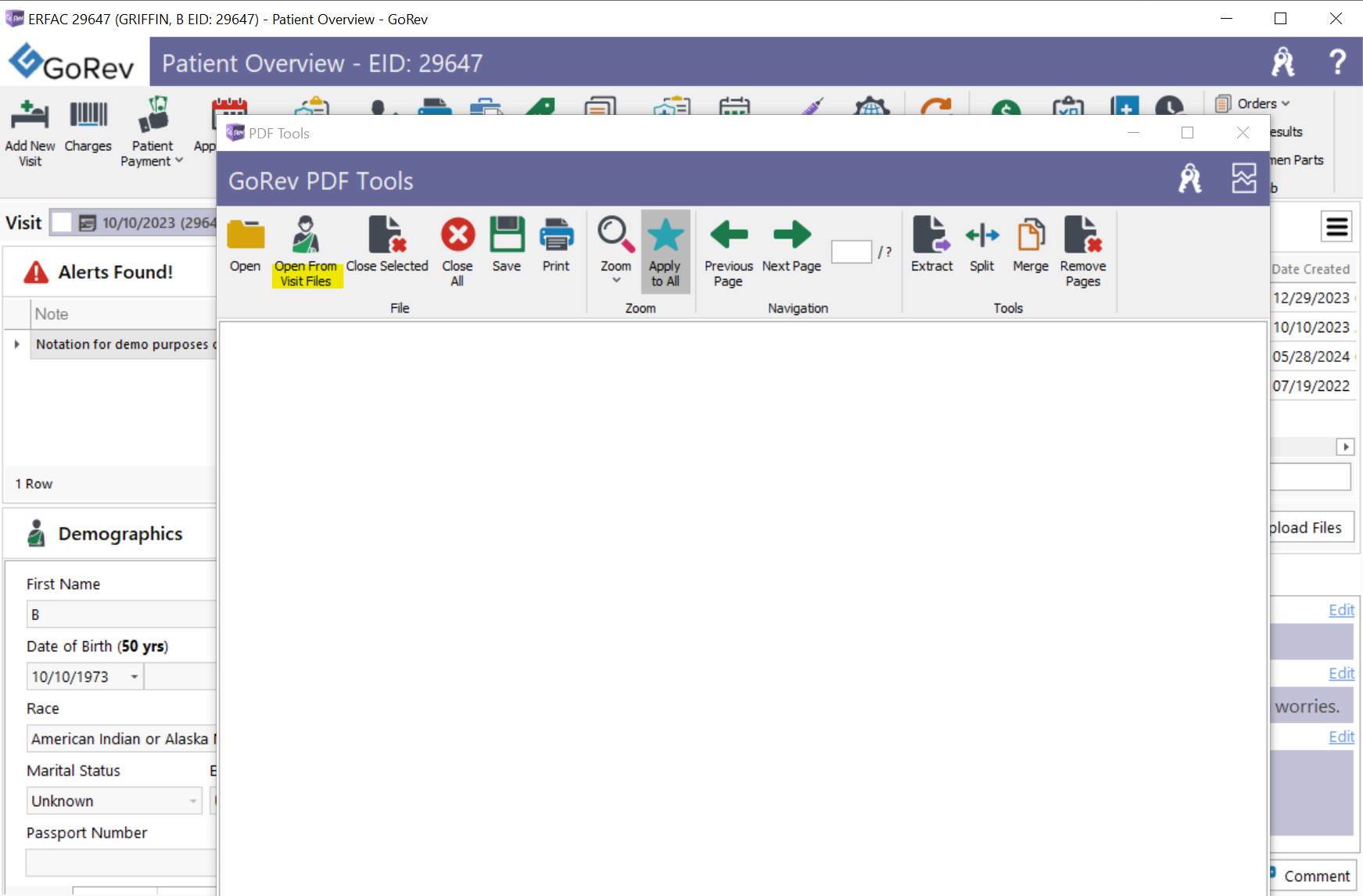Viewport: 1363px width, 896px height.
Task: Click Add New Visit in main toolbar
Action: [x=30, y=131]
